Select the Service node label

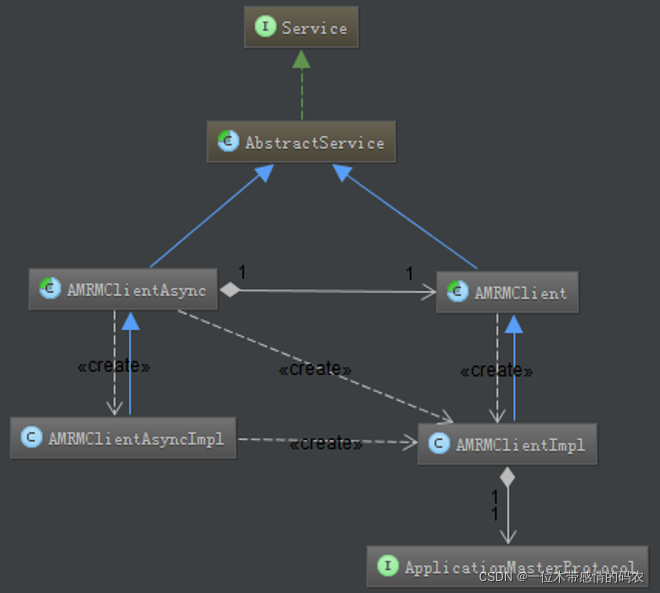[x=314, y=28]
